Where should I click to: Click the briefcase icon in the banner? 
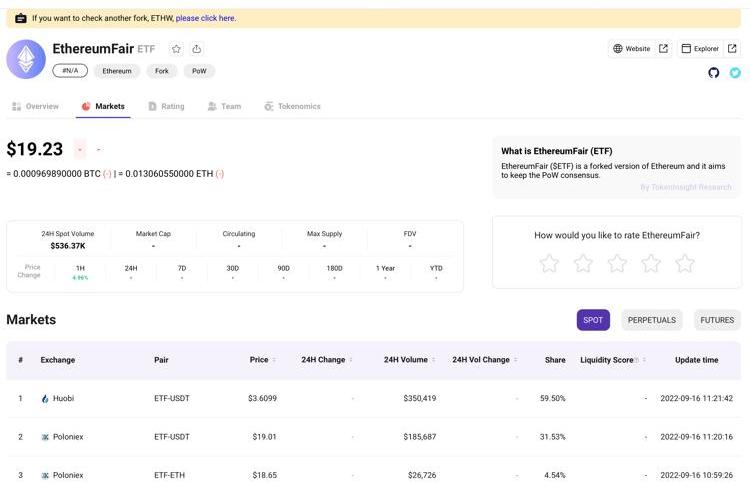(21, 18)
